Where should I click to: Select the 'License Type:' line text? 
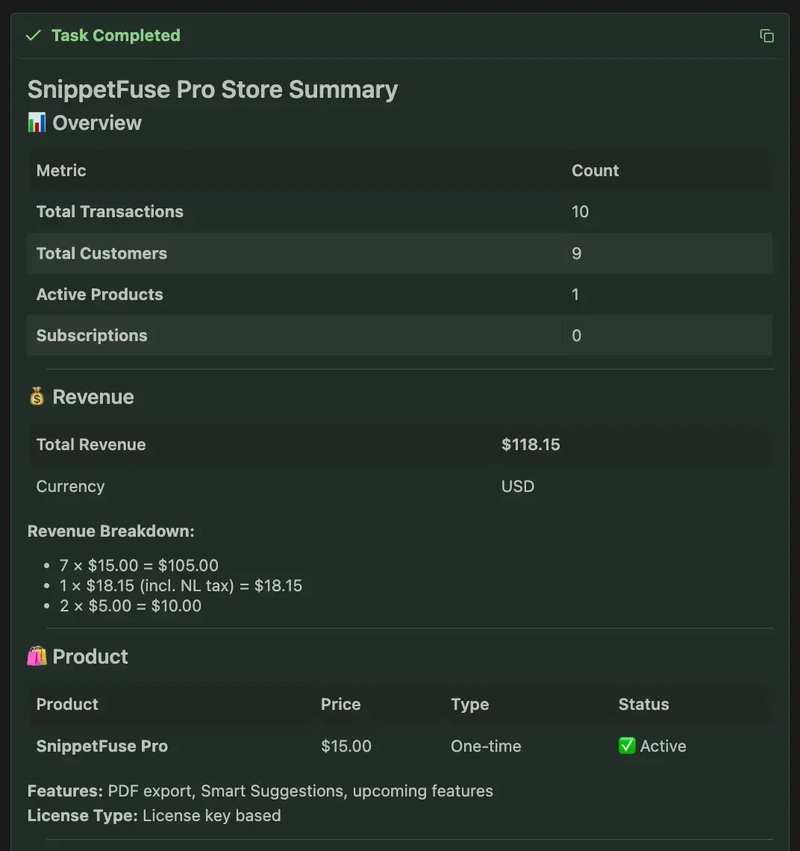(154, 815)
